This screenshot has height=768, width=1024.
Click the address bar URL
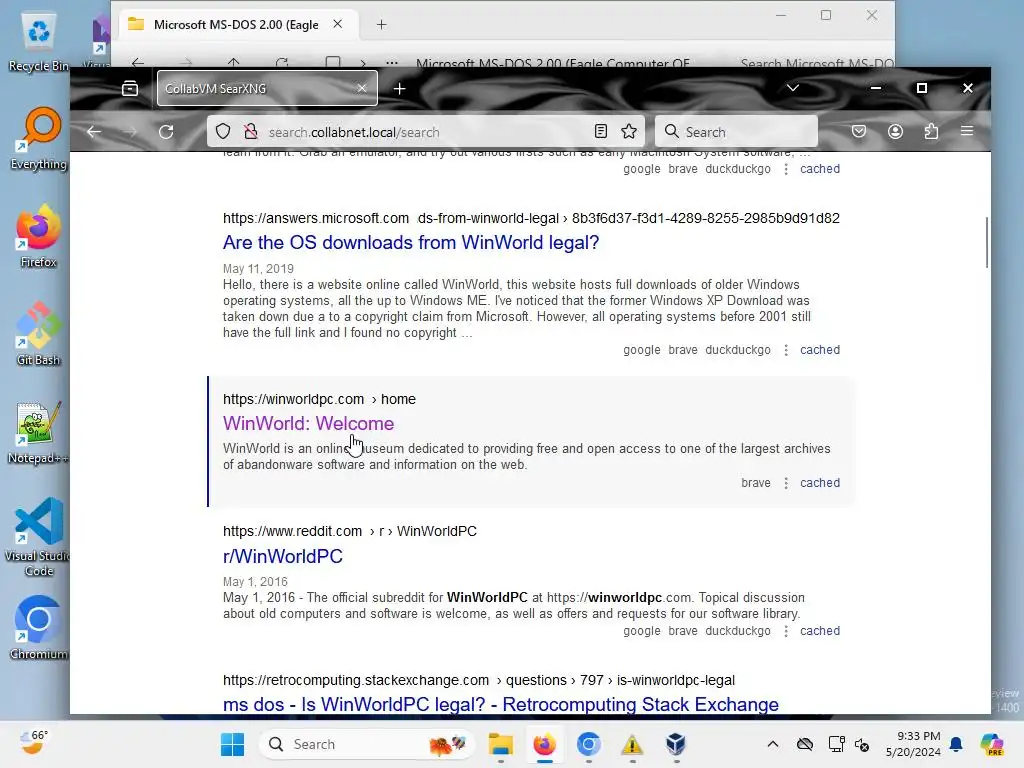(x=354, y=133)
